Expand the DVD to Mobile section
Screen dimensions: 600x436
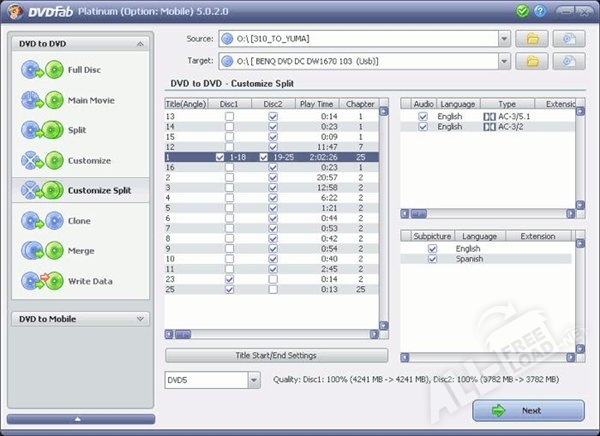click(142, 319)
